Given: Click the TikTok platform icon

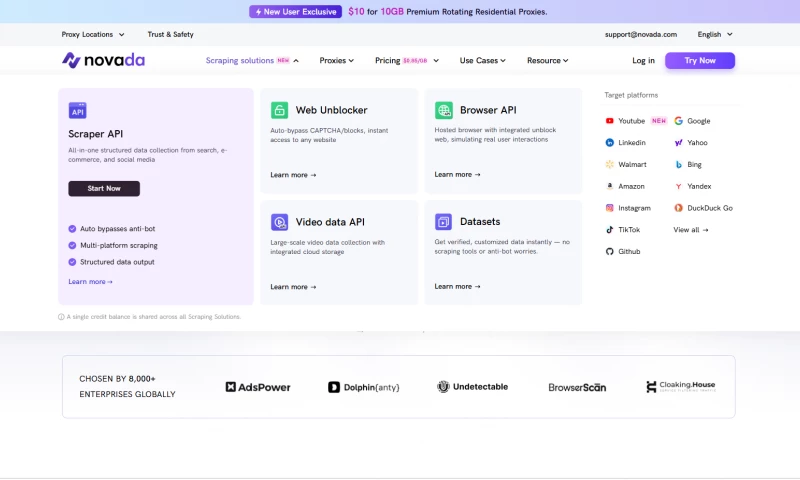Looking at the screenshot, I should 609,230.
